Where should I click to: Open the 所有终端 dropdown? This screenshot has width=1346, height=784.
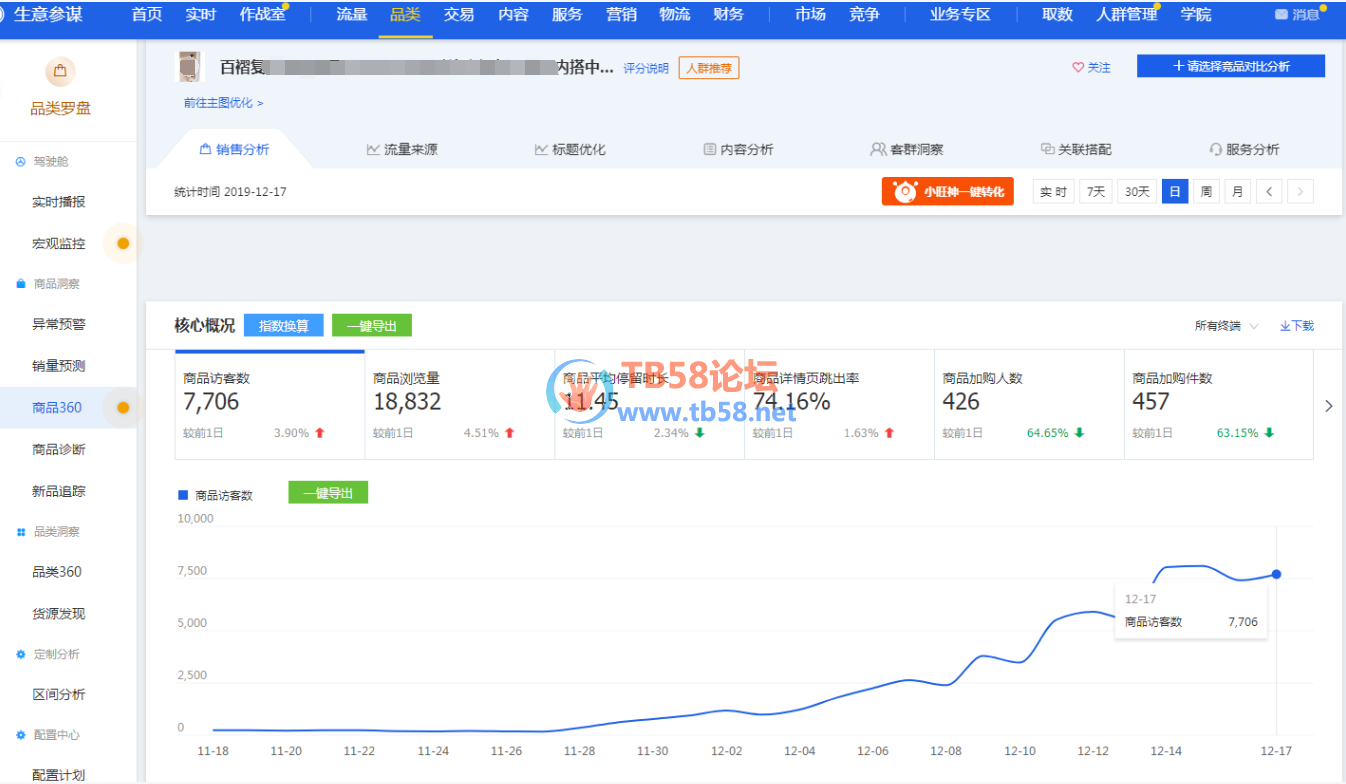point(1226,326)
